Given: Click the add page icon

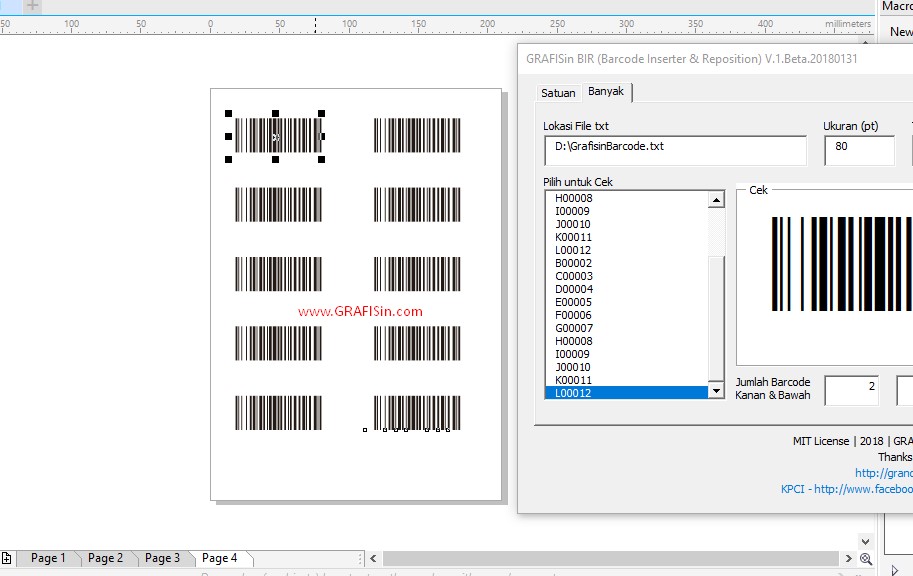Looking at the screenshot, I should tap(6, 558).
